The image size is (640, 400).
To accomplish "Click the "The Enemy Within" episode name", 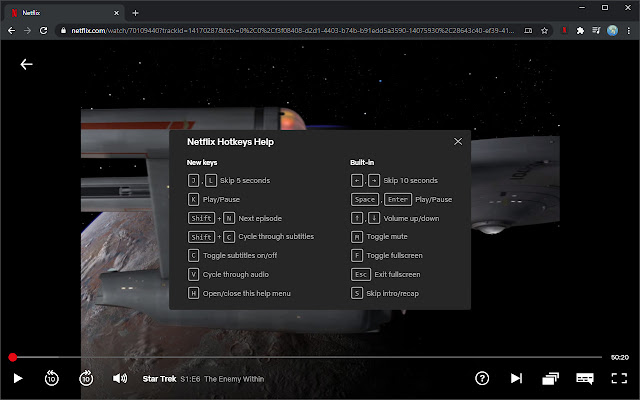I will tap(234, 379).
